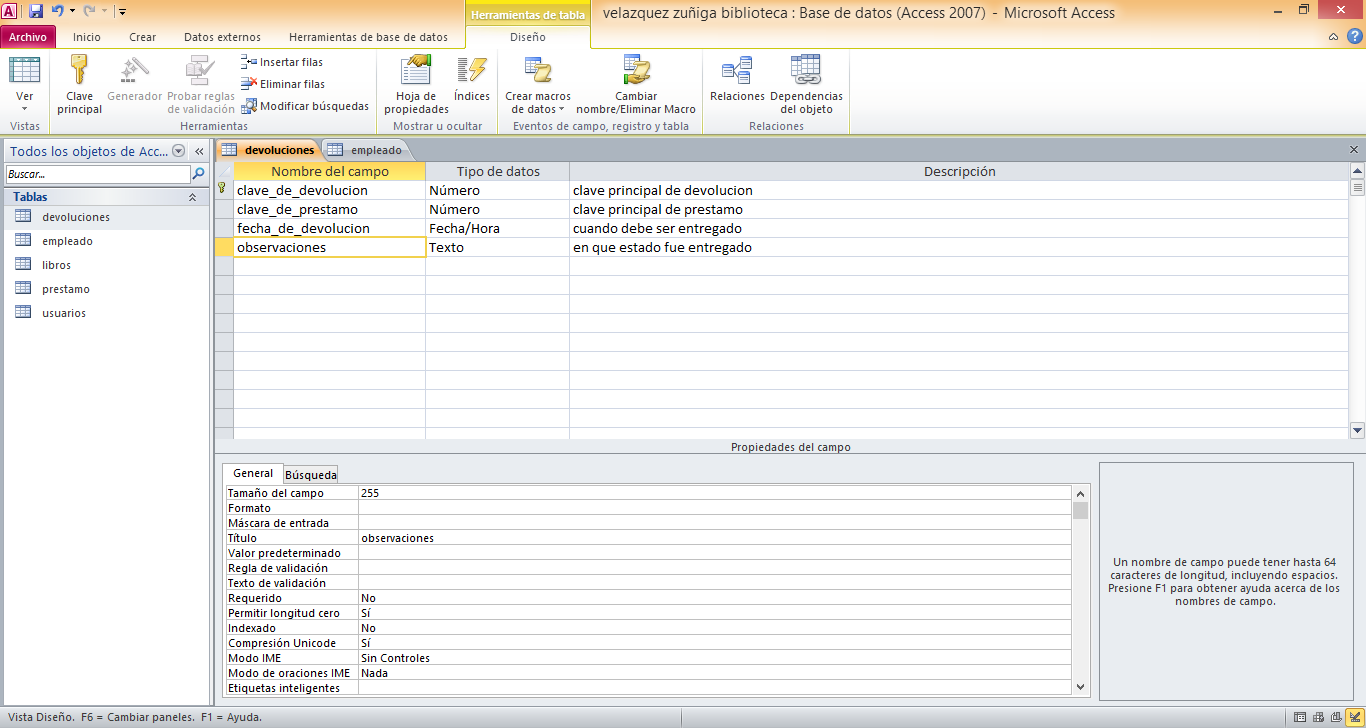
Task: Click description 'en que estado fue entregado'
Action: (x=662, y=247)
